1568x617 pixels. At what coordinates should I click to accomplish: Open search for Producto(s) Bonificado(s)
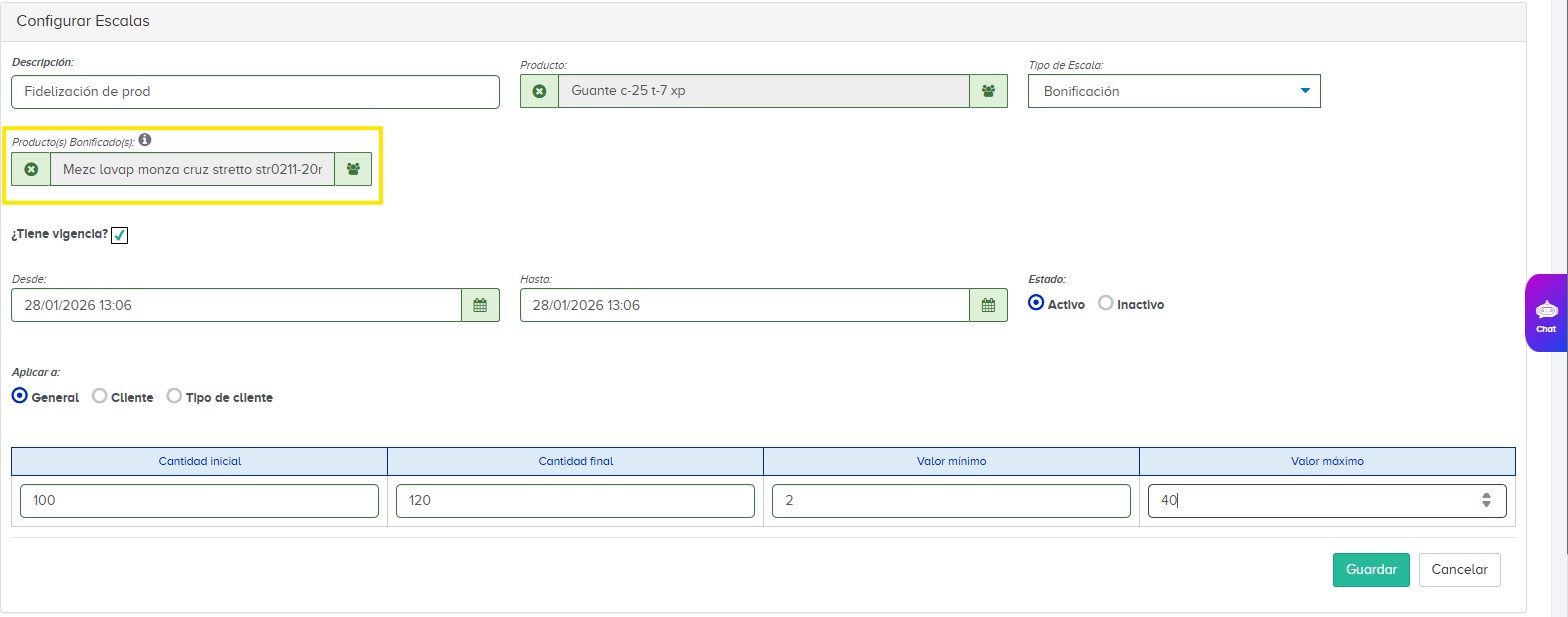(353, 169)
